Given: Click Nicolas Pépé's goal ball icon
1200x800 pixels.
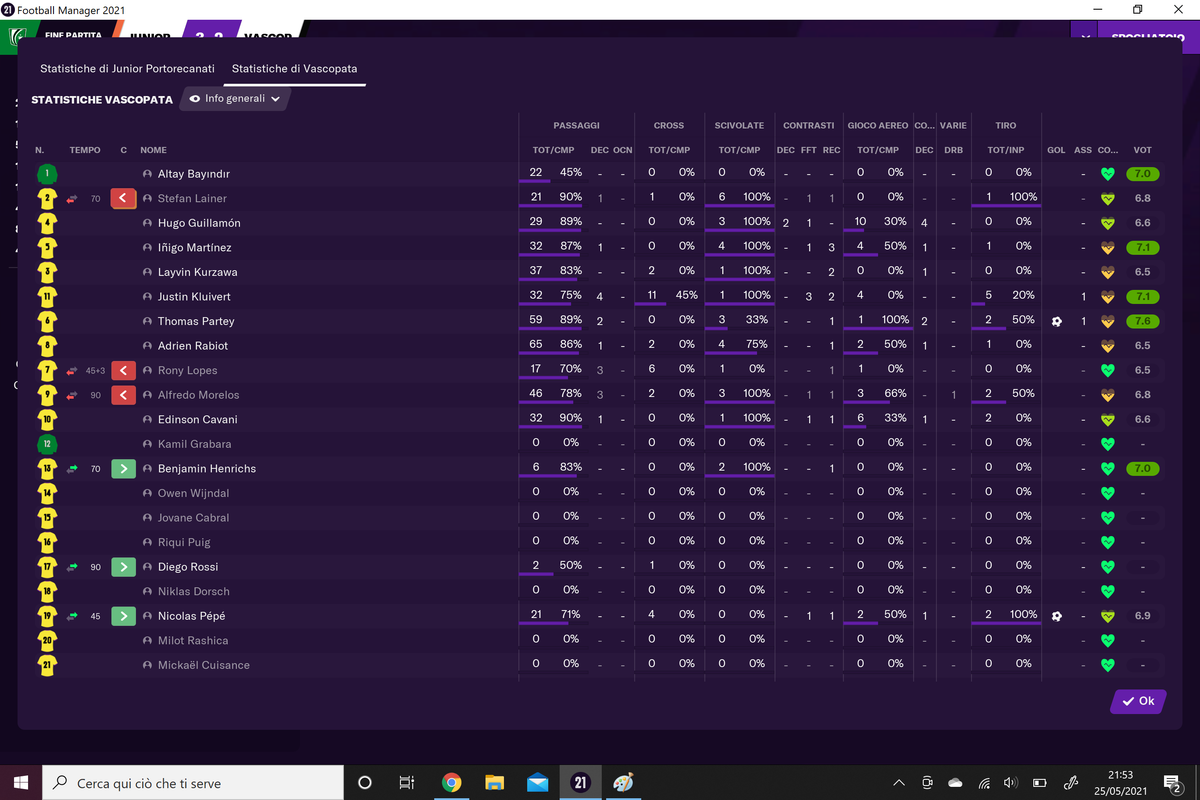Looking at the screenshot, I should [x=1057, y=616].
